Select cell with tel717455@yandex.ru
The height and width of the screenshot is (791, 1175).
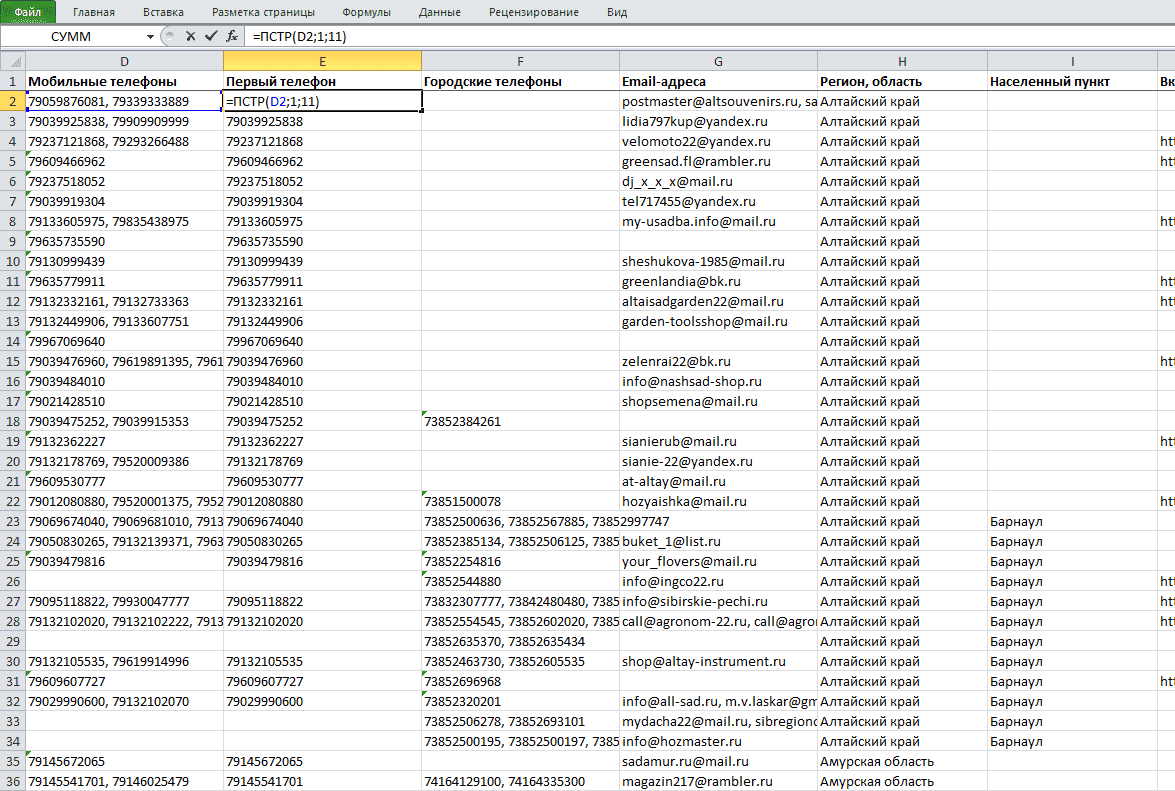[718, 201]
